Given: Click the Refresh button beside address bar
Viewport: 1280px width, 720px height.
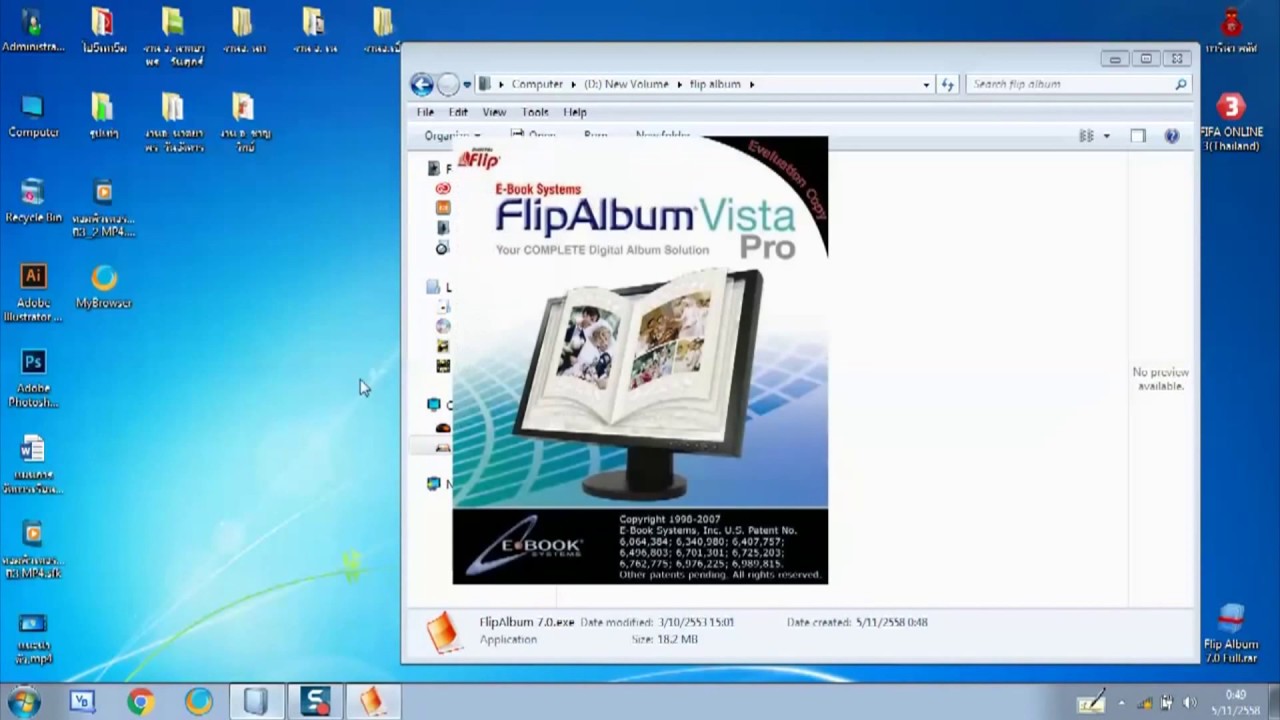Looking at the screenshot, I should click(947, 84).
